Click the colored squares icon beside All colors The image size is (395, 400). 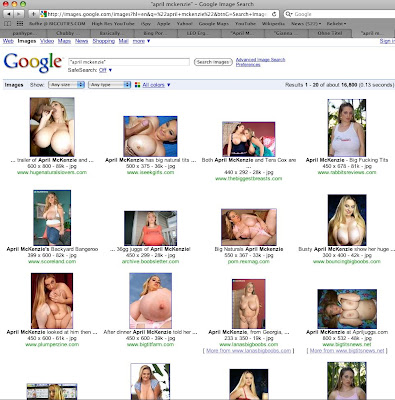137,85
